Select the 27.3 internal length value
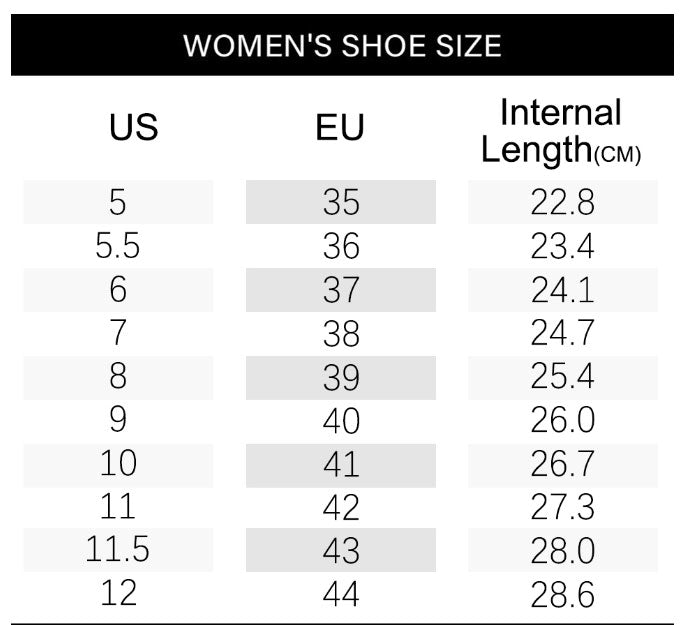This screenshot has width=682, height=625. click(x=563, y=508)
